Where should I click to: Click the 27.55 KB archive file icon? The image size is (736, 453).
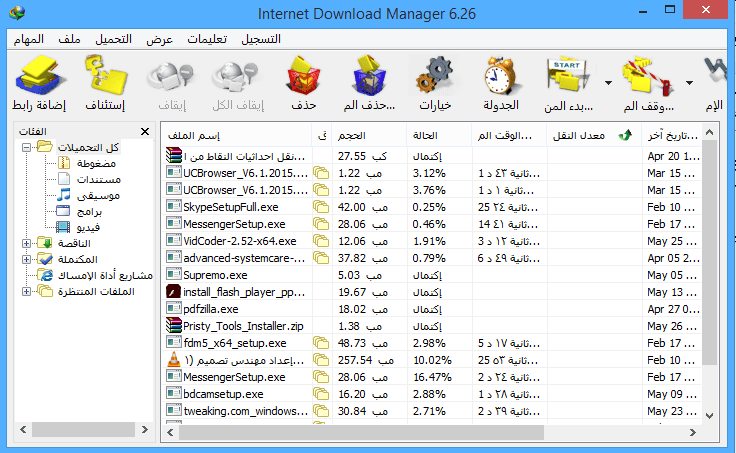[174, 155]
